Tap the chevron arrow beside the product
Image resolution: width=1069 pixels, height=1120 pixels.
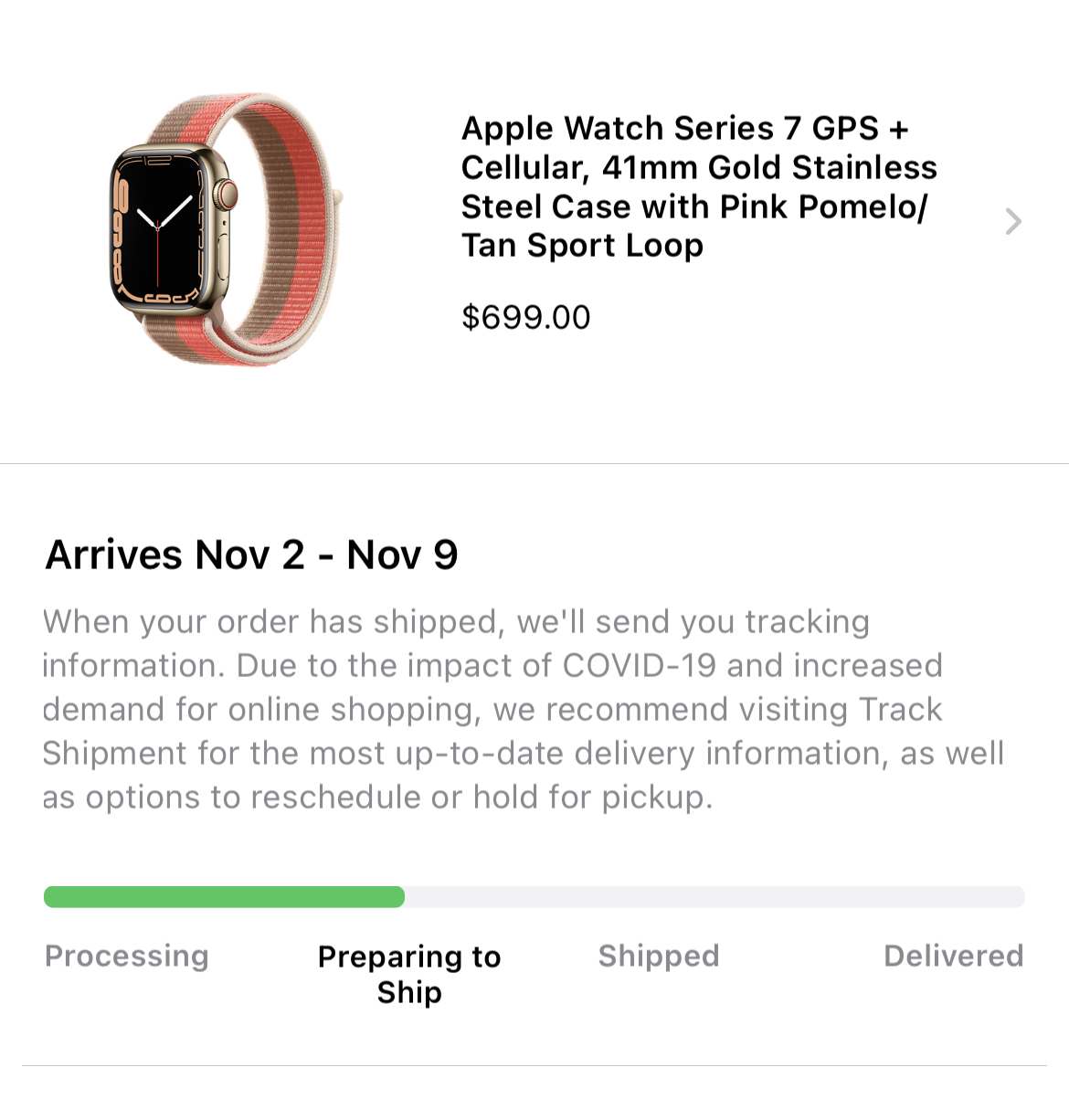point(1012,221)
